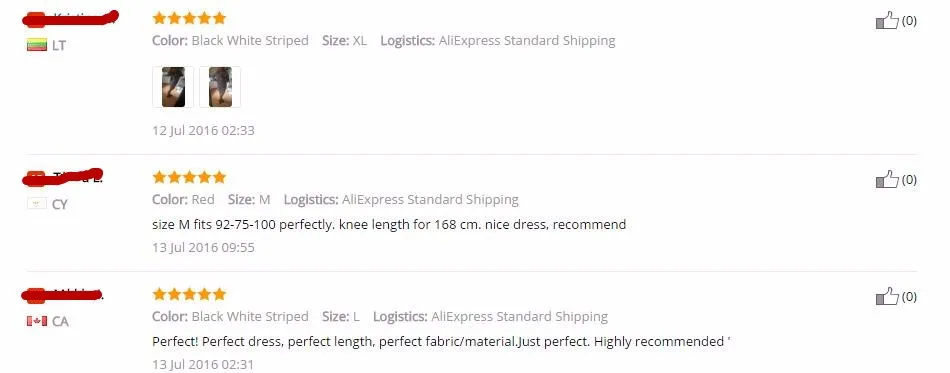The image size is (950, 373).
Task: Click thumbs-up on Canada reviewer's review
Action: click(887, 297)
